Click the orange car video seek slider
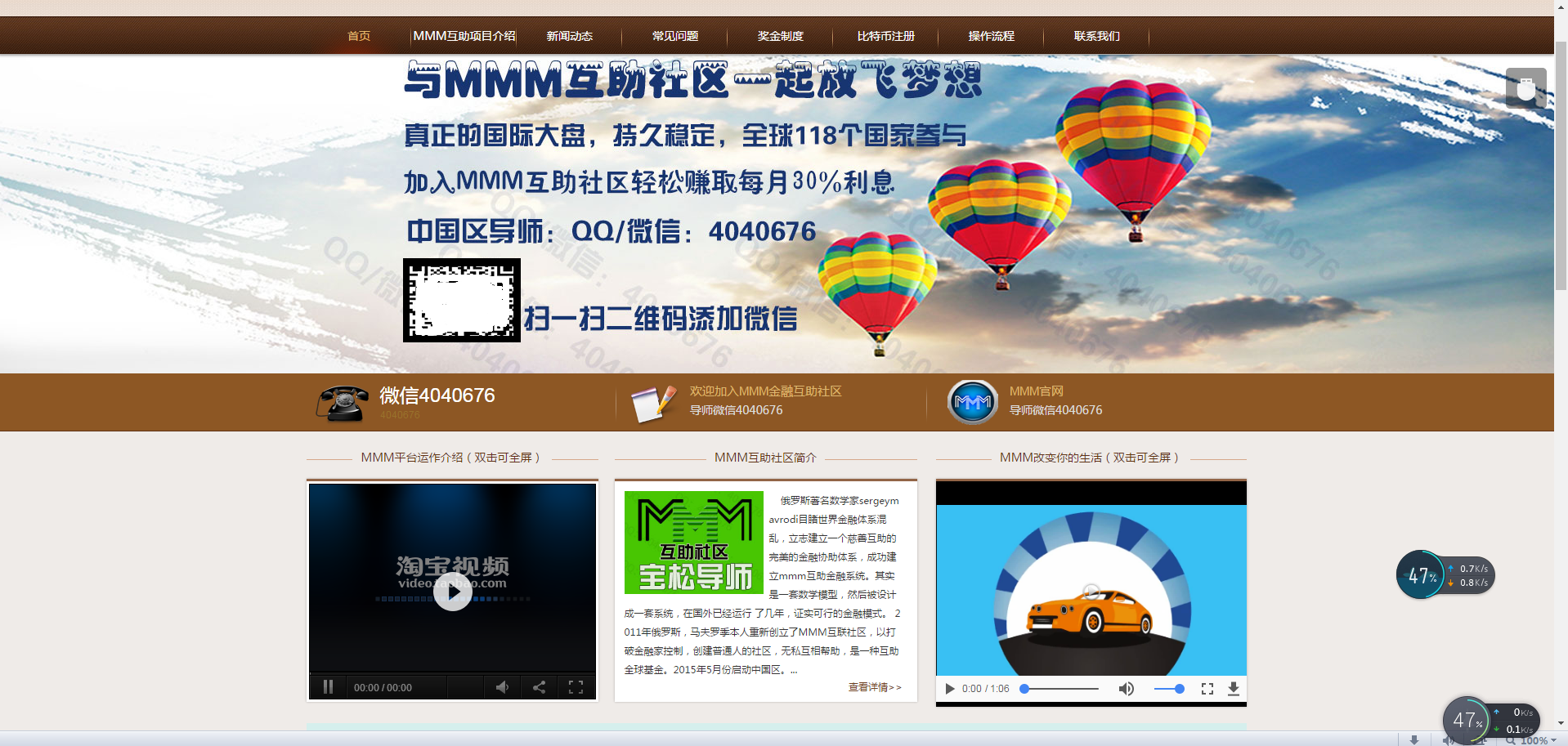This screenshot has width=1568, height=746. coord(1060,689)
